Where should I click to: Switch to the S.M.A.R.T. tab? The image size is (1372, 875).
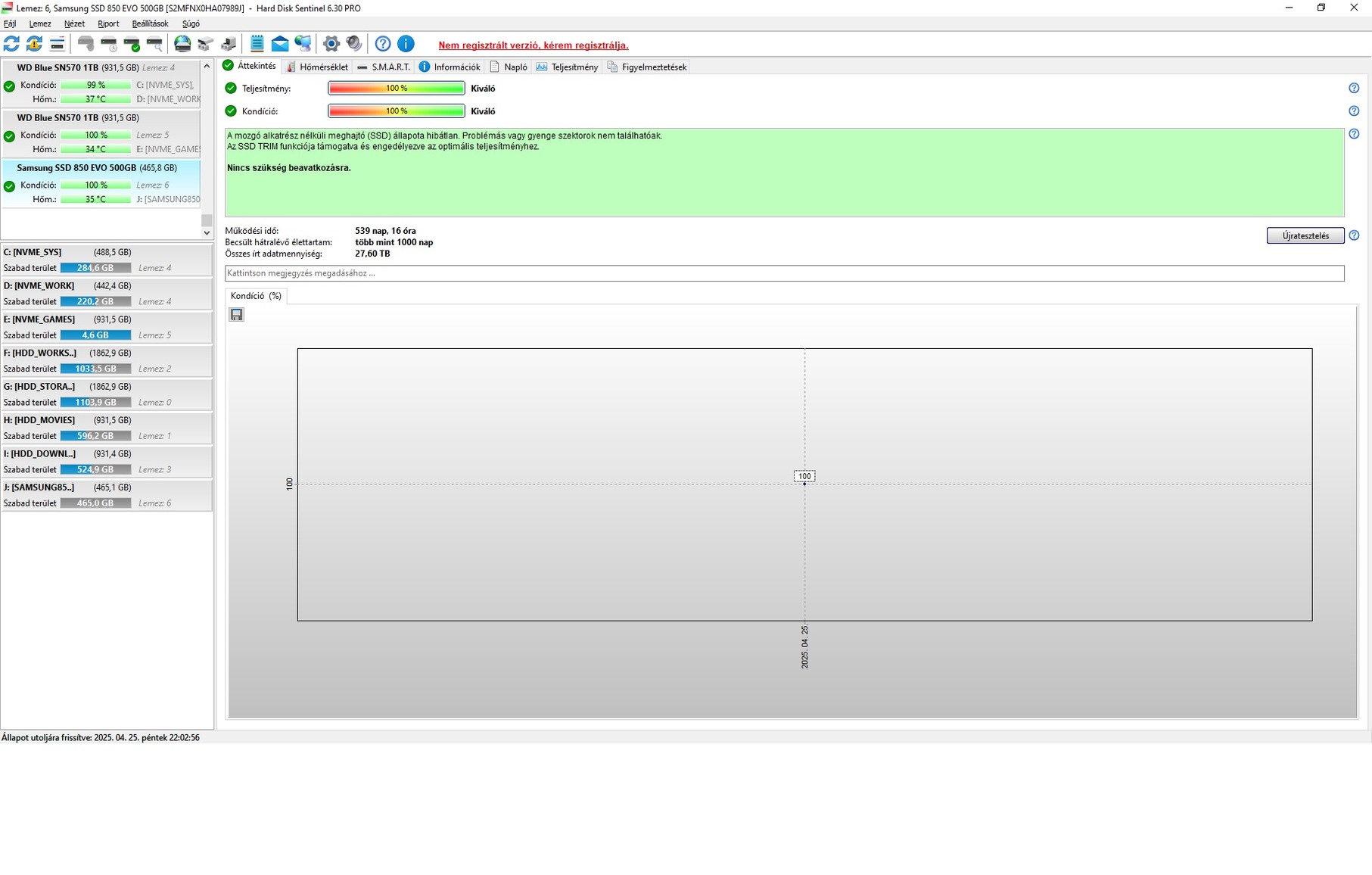[x=384, y=67]
